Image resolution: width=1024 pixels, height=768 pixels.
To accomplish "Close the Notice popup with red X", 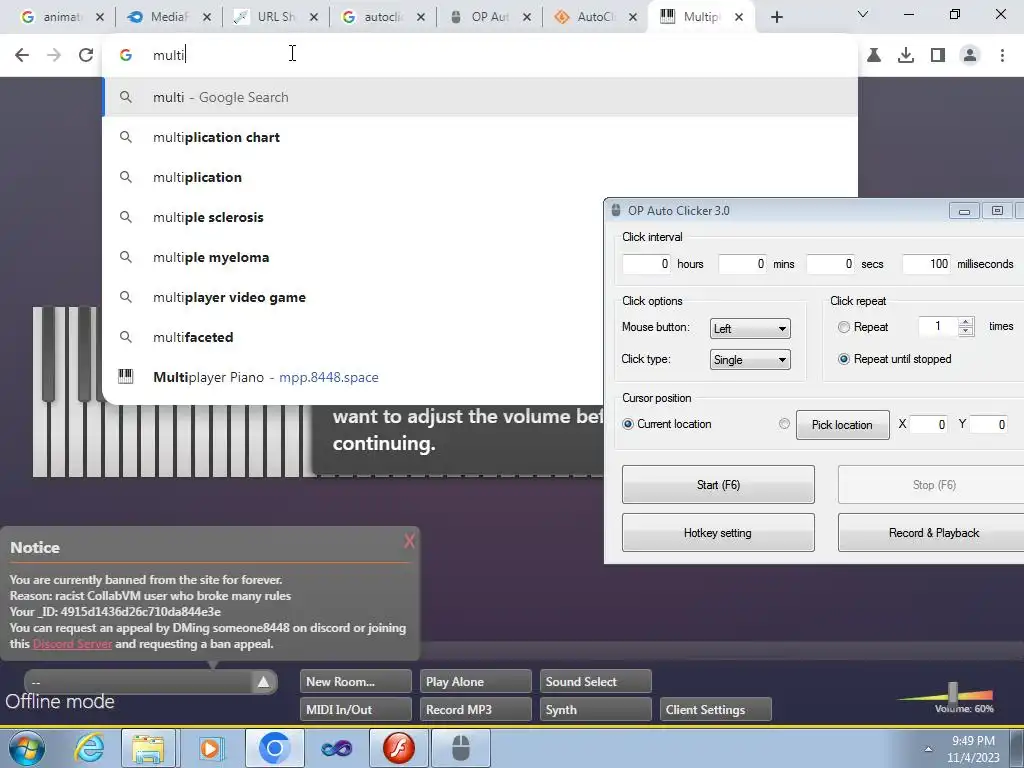I will (409, 541).
